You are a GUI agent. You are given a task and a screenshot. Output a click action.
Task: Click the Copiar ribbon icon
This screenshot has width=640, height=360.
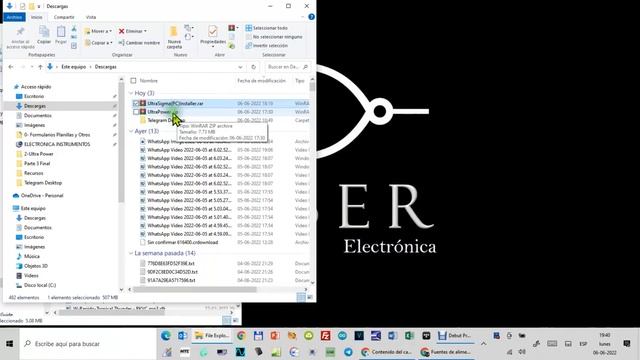(44, 35)
